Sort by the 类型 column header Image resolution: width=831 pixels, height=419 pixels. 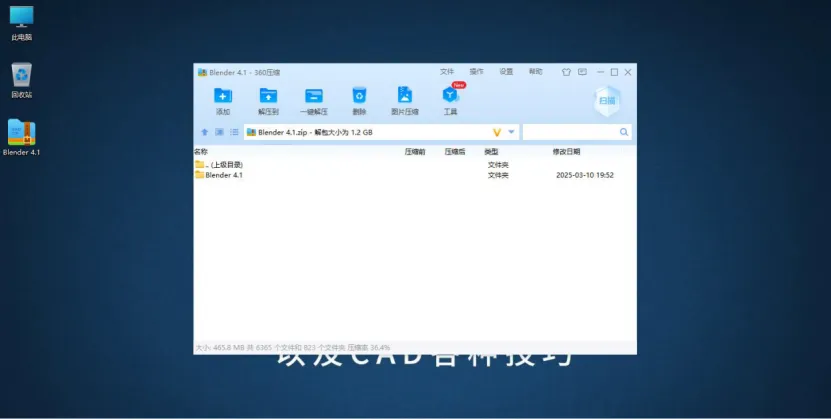tap(491, 151)
